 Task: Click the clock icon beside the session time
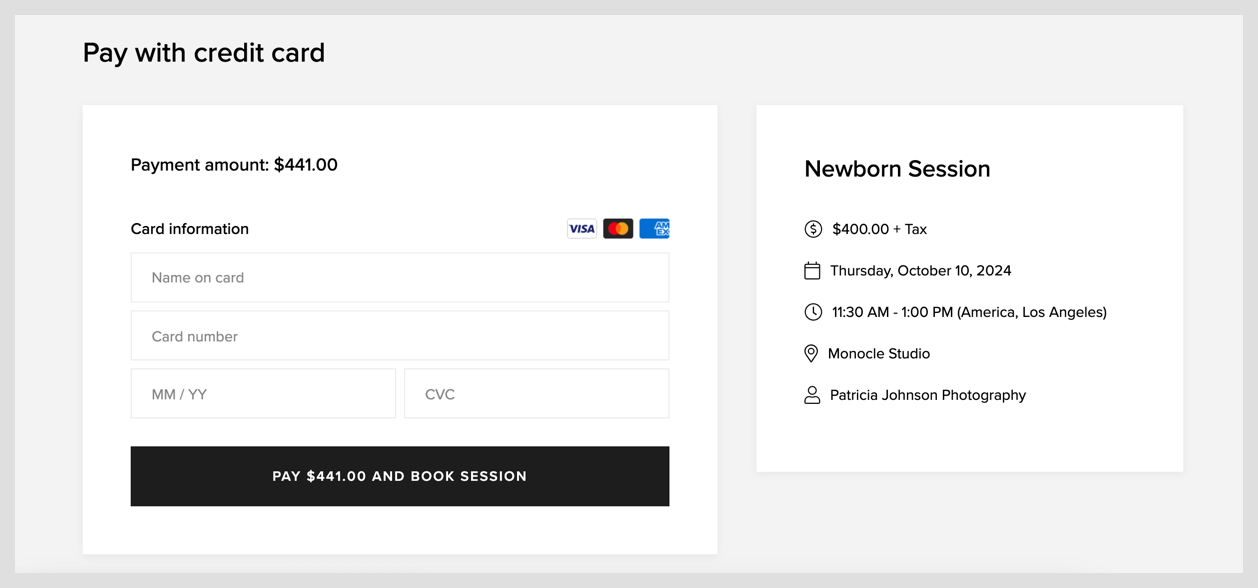pos(812,311)
